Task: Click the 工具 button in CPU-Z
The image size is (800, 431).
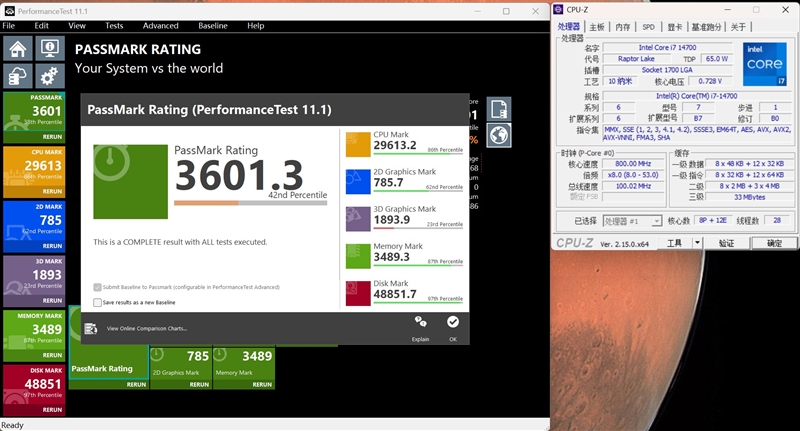Action: point(674,243)
